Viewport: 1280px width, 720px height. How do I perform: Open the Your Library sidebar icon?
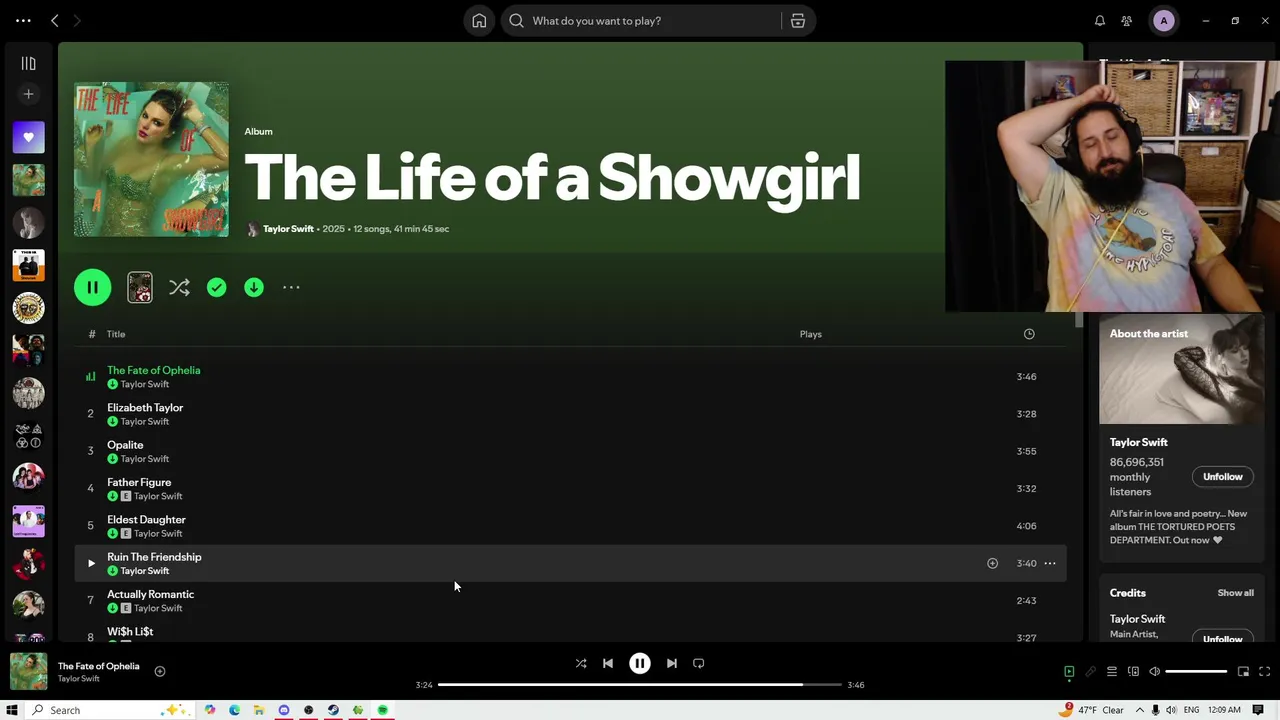(28, 63)
